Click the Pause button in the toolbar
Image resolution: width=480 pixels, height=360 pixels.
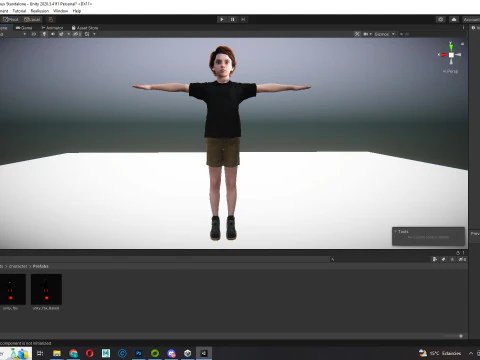tap(233, 19)
